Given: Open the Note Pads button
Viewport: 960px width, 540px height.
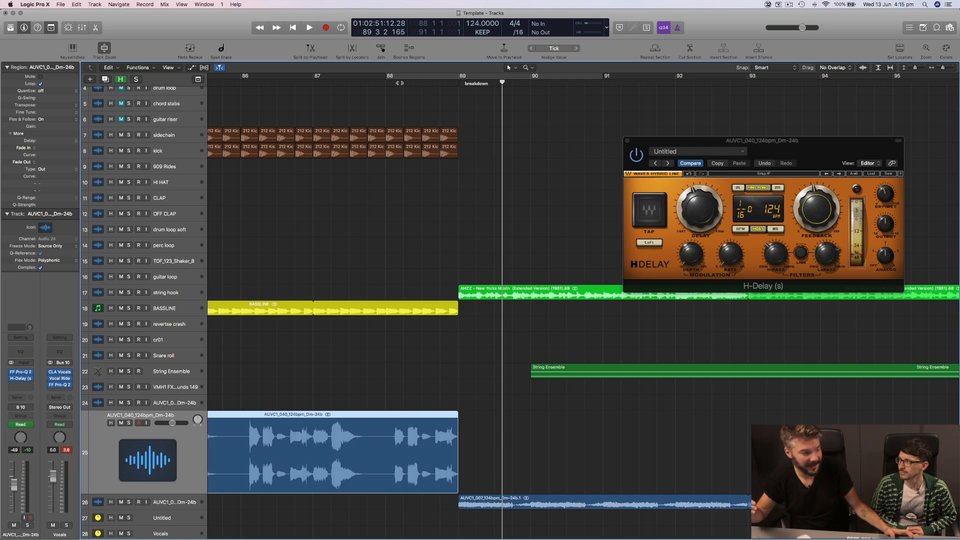Looking at the screenshot, I should point(923,28).
